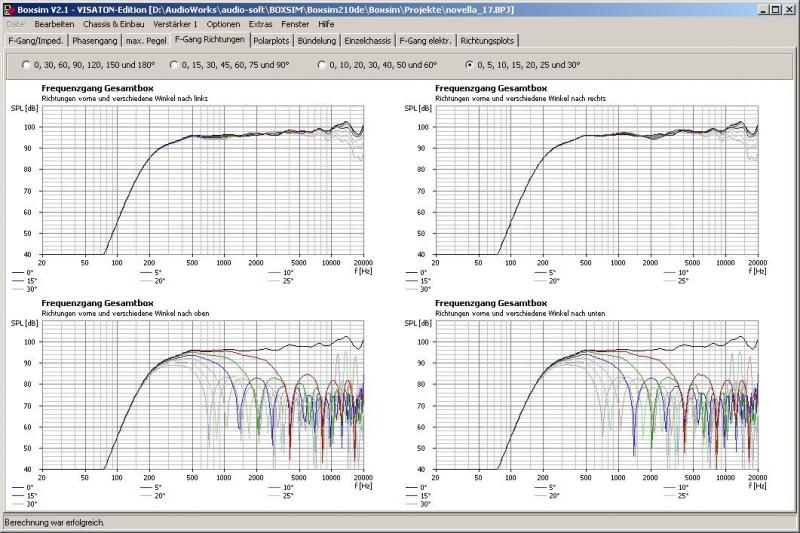
Task: Switch to the F-Gang elektr. tab
Action: tap(426, 41)
